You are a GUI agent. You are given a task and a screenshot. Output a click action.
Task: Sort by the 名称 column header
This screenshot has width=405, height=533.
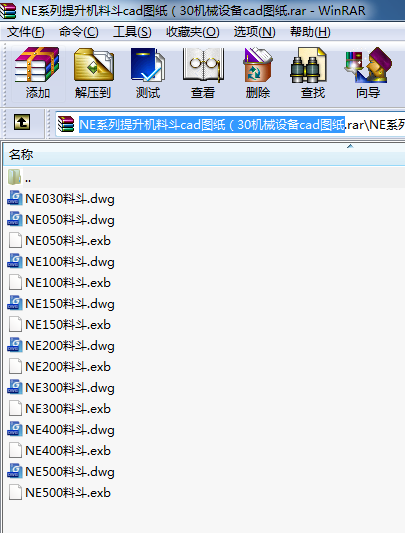[x=204, y=155]
